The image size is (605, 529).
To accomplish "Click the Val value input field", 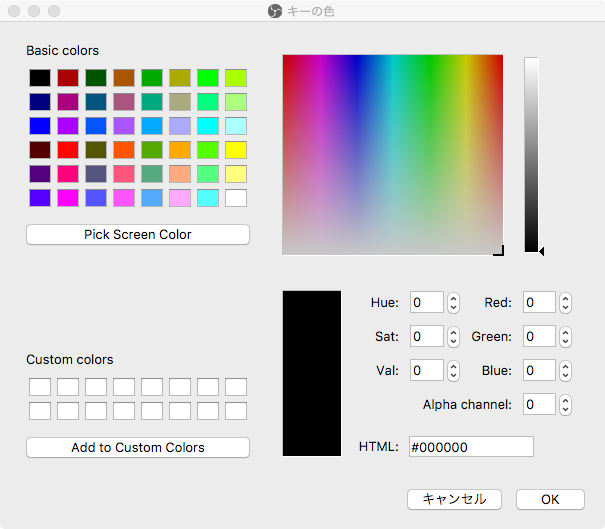I will tap(427, 370).
